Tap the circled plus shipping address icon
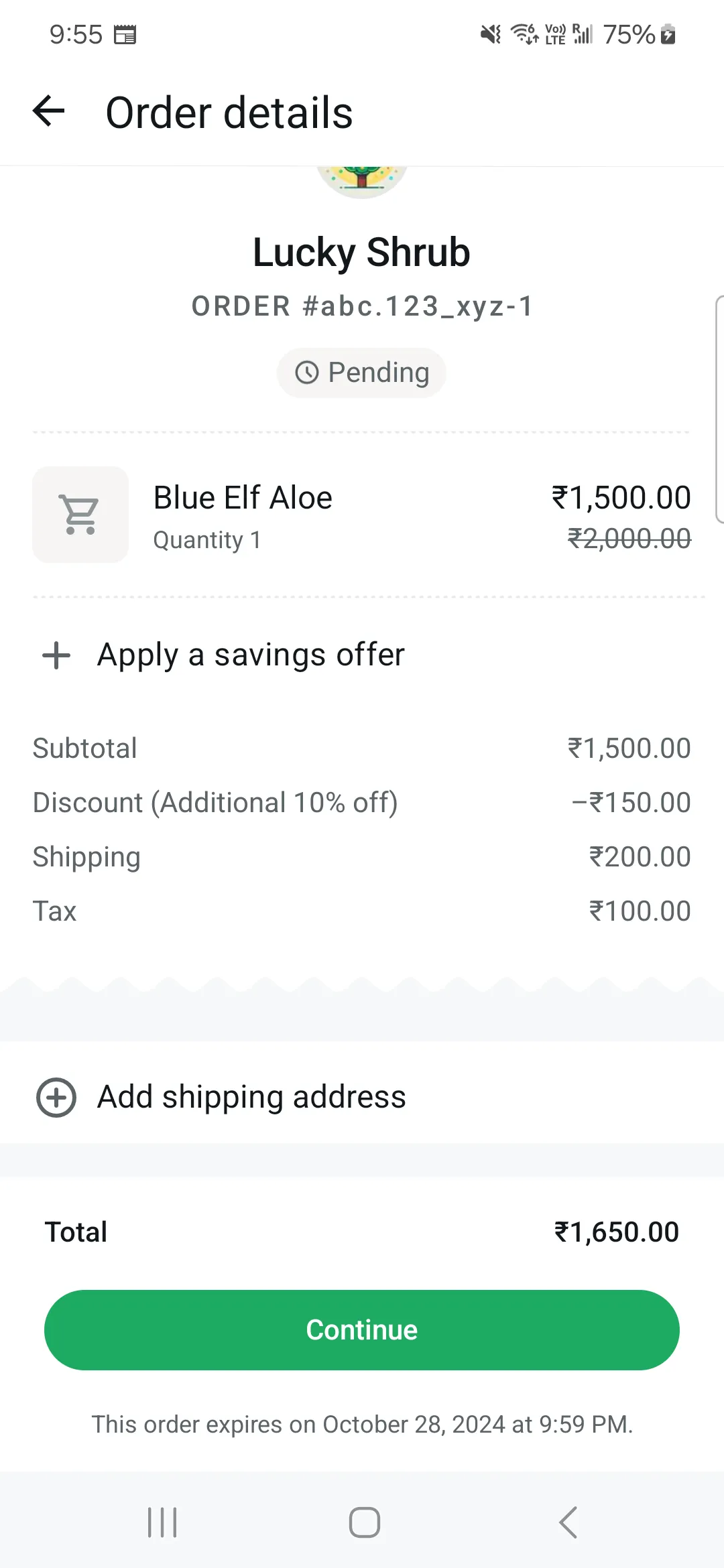The image size is (724, 1568). point(56,1098)
